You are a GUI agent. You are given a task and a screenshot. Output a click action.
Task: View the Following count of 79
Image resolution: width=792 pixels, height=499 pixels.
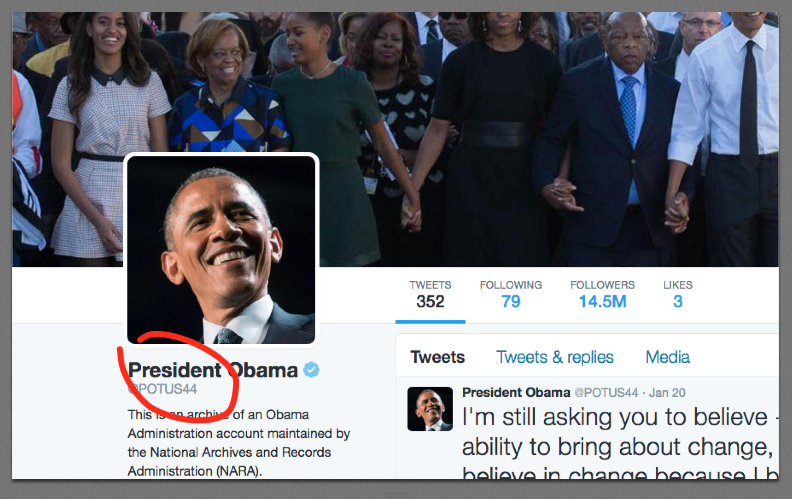(x=511, y=294)
